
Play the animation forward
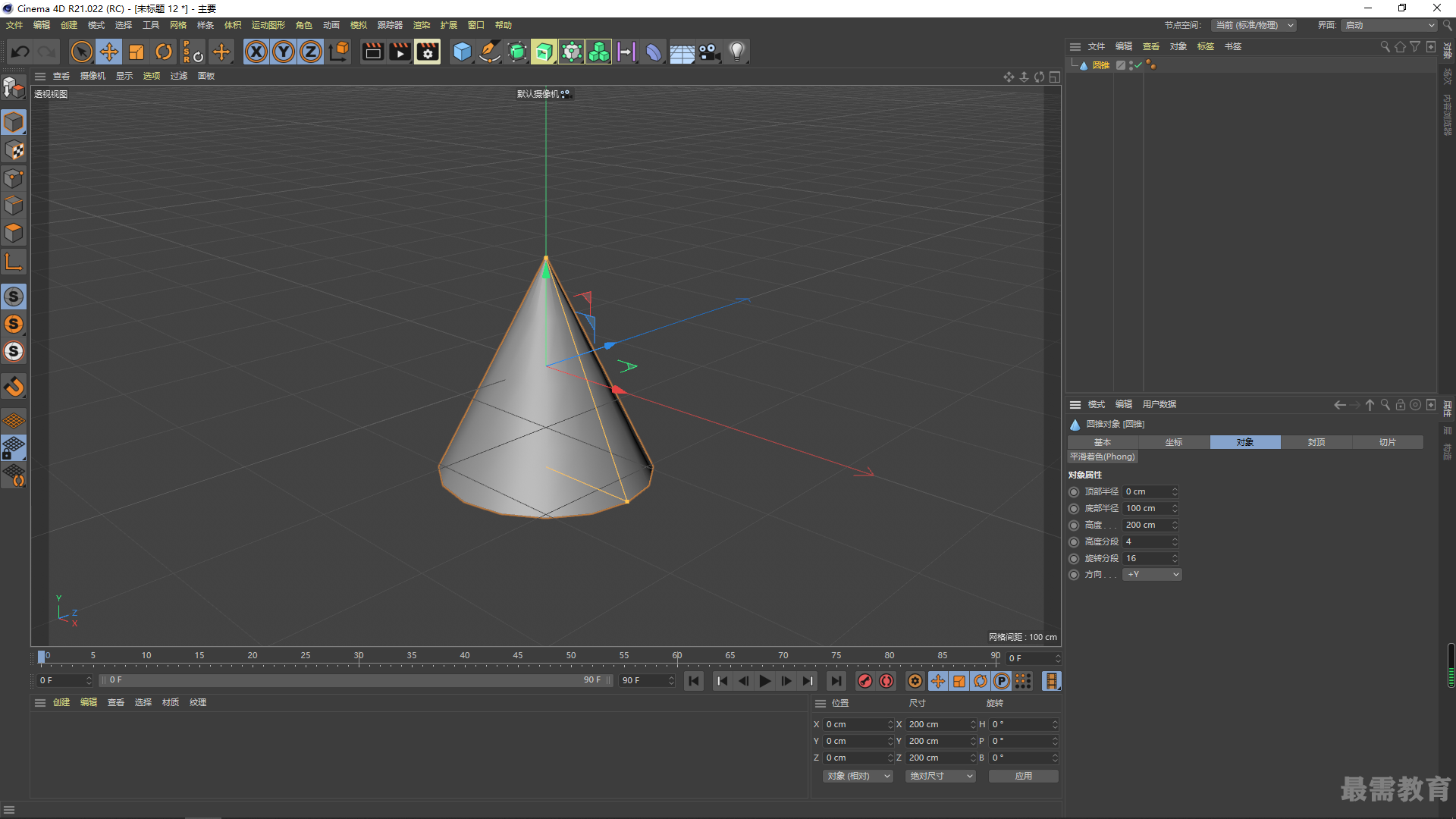coord(765,682)
